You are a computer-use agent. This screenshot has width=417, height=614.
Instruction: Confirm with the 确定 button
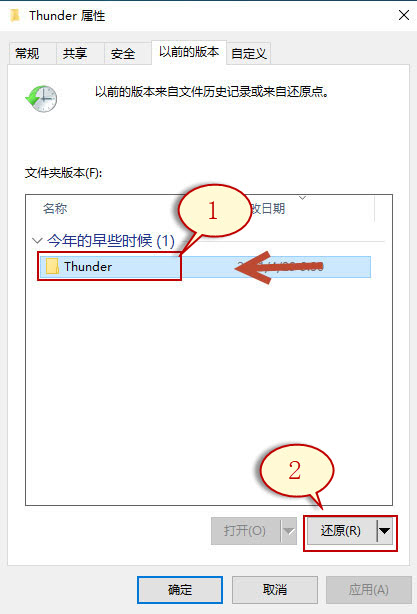coord(180,590)
